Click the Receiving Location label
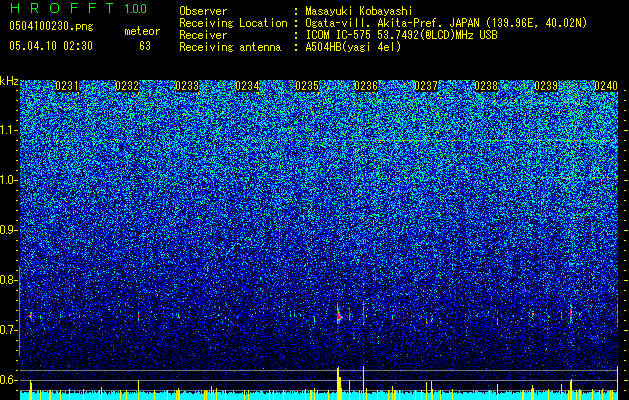 (233, 23)
